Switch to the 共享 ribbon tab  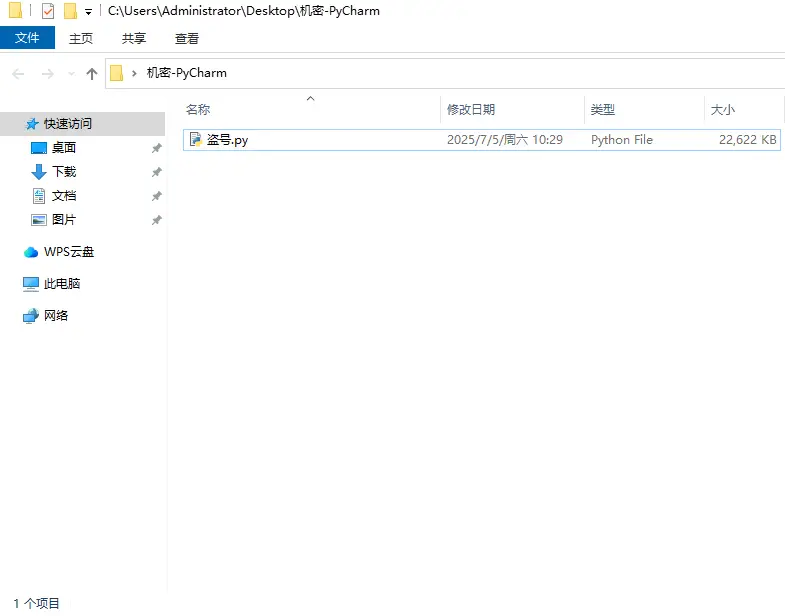pos(134,39)
